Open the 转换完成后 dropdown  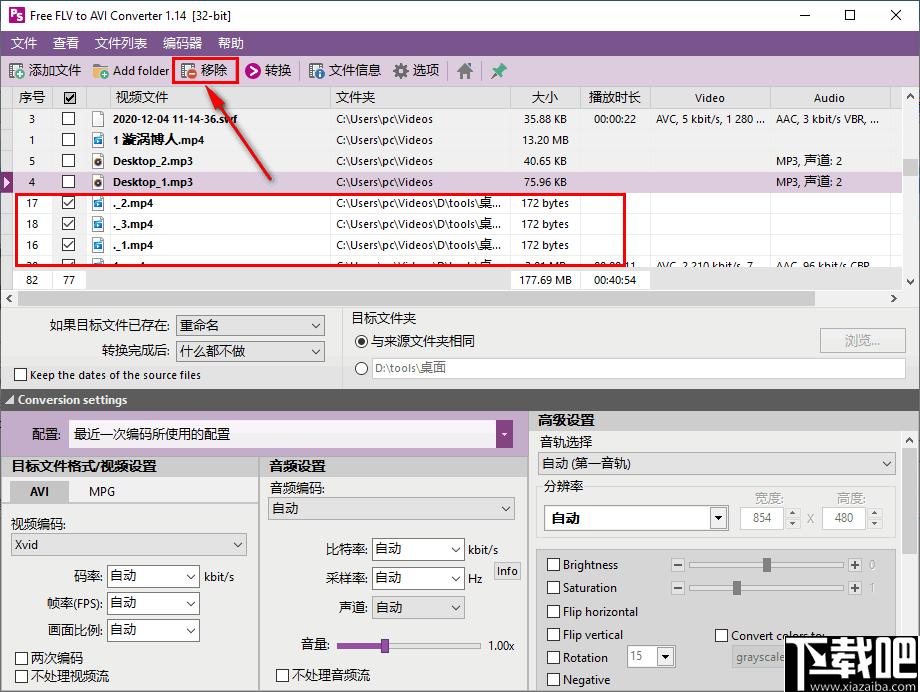click(250, 351)
